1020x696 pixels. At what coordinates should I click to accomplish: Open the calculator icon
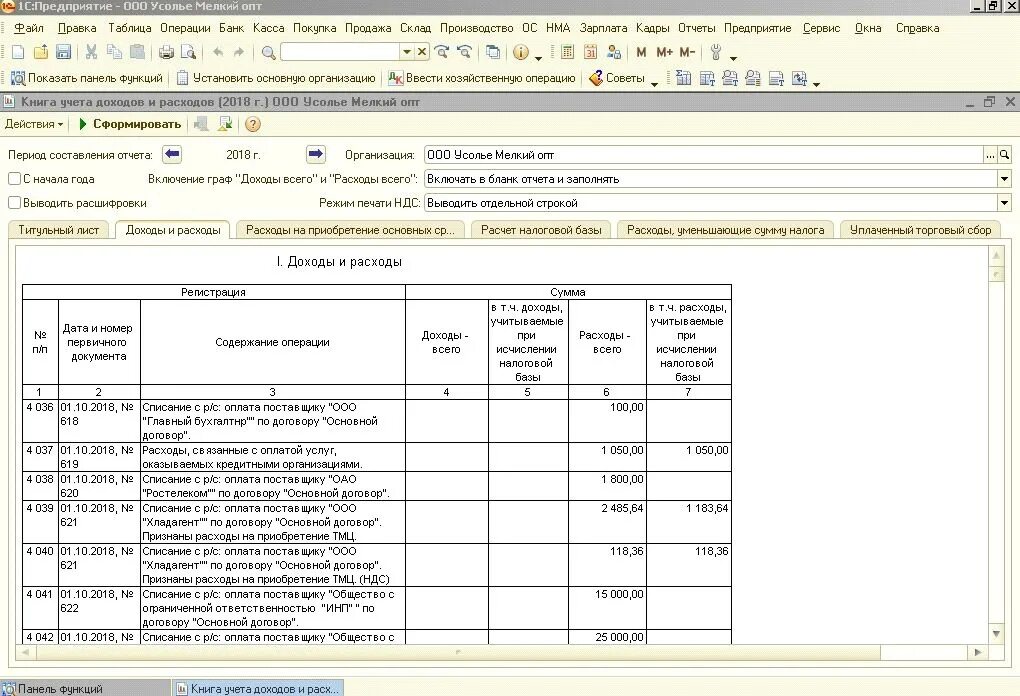(x=567, y=52)
